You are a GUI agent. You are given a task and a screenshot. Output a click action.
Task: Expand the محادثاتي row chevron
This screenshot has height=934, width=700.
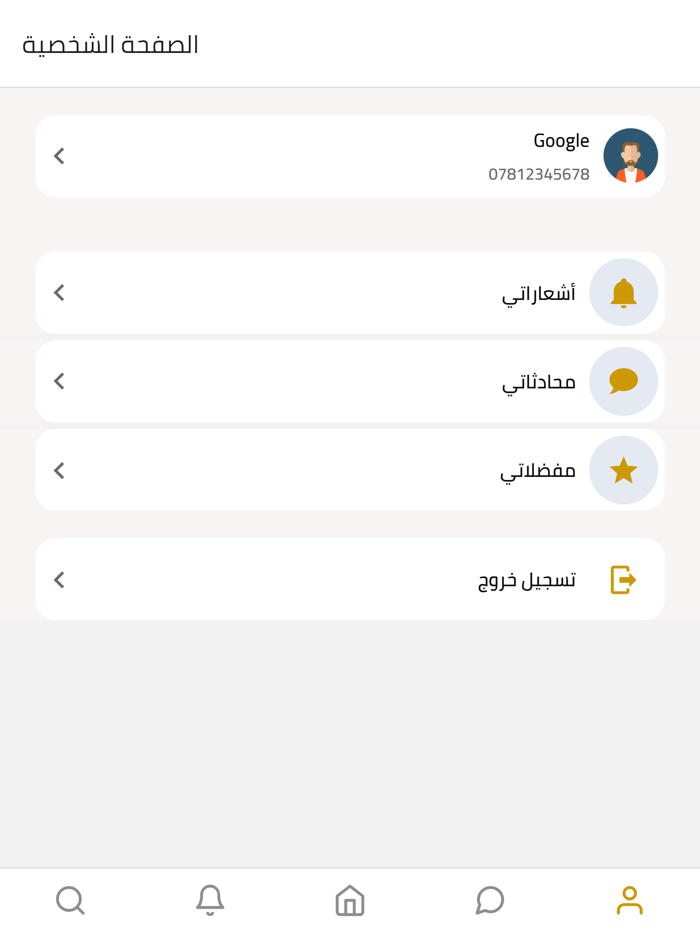[x=58, y=381]
